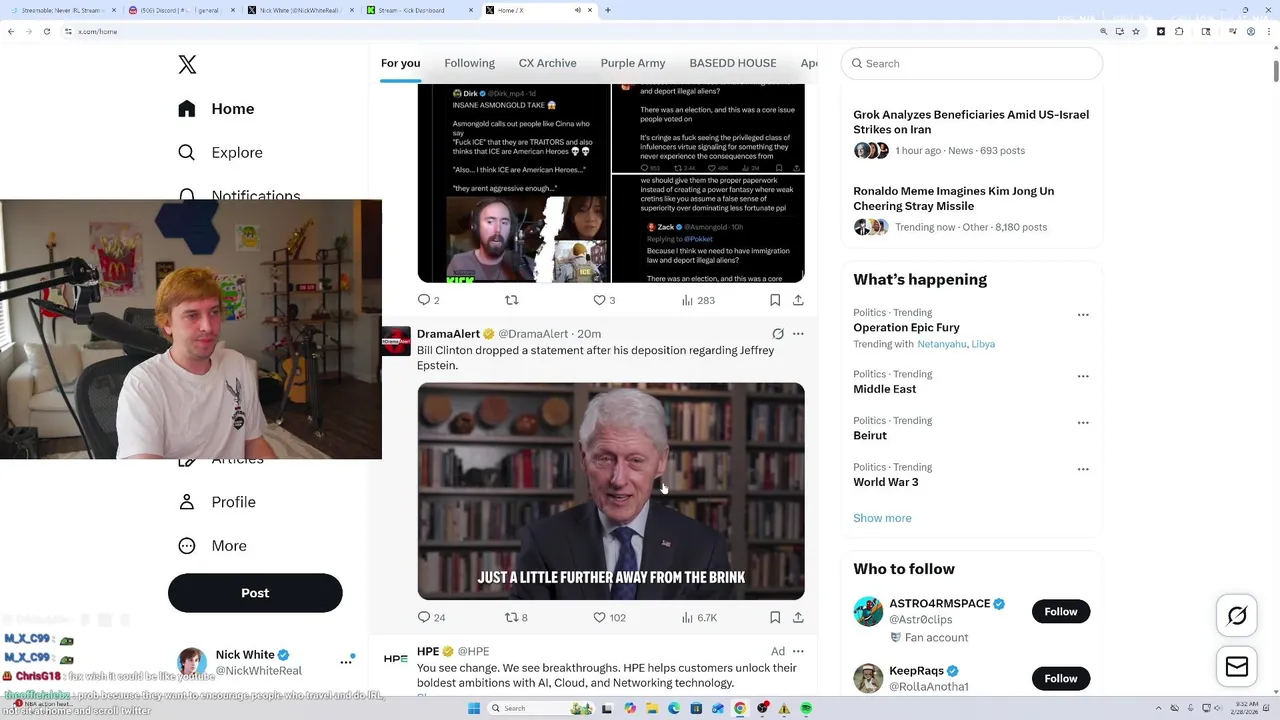Open DramaAlert profile avatar
The width and height of the screenshot is (1280, 720).
point(396,341)
